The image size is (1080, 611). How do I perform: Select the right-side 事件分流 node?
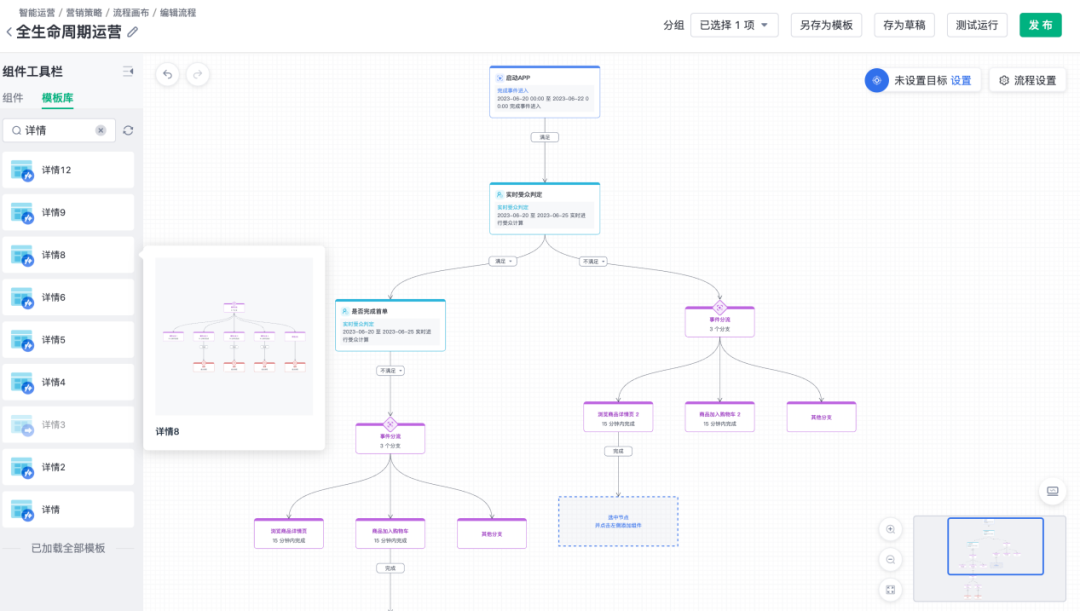(x=720, y=320)
